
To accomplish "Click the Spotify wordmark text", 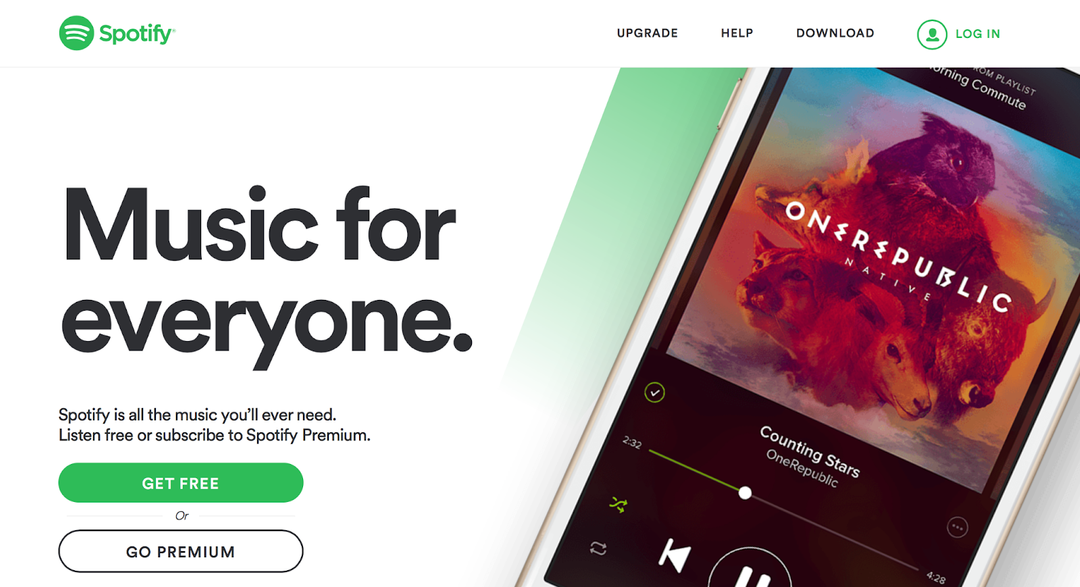I will tap(136, 34).
